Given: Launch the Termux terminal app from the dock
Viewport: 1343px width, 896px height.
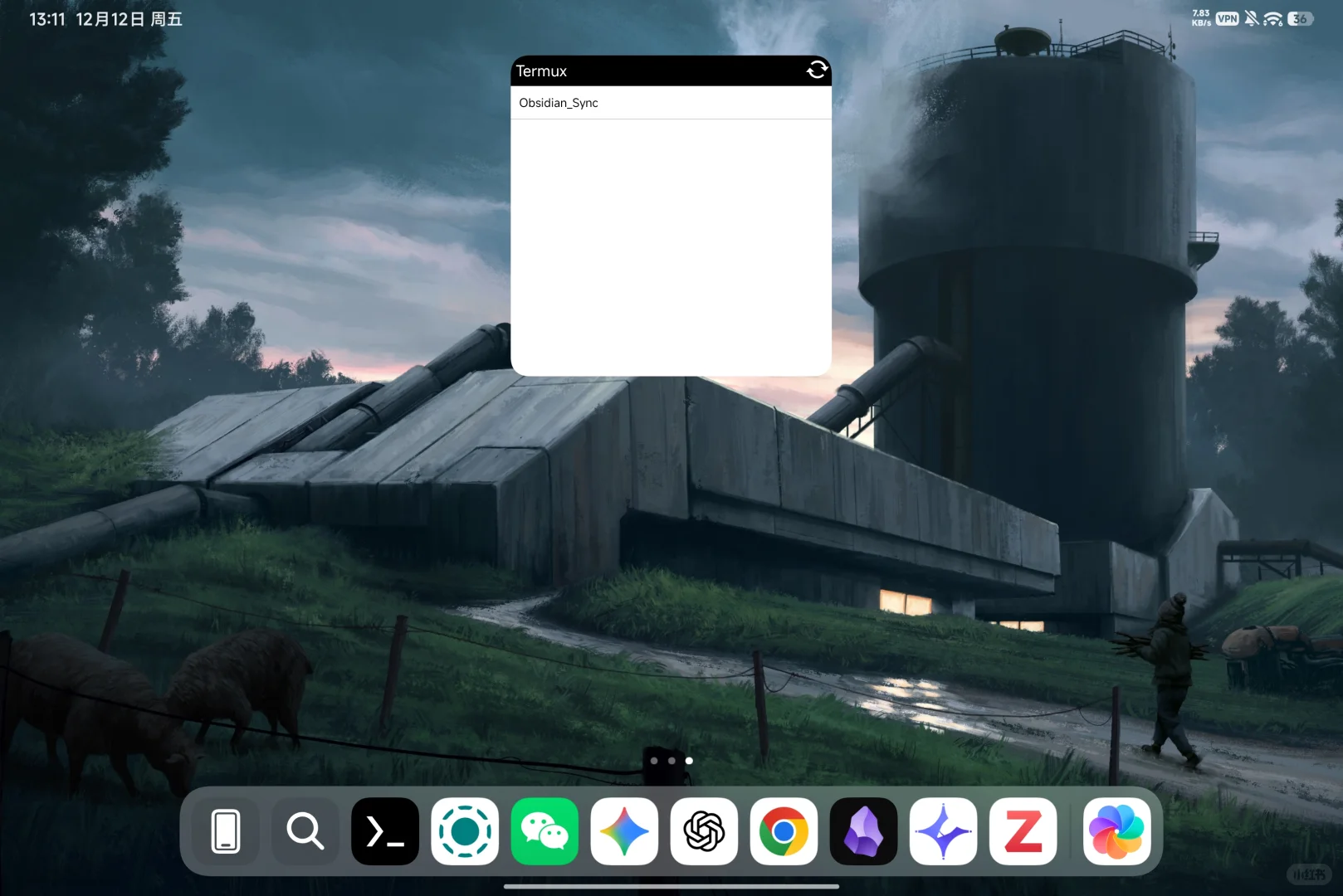Looking at the screenshot, I should coord(384,831).
